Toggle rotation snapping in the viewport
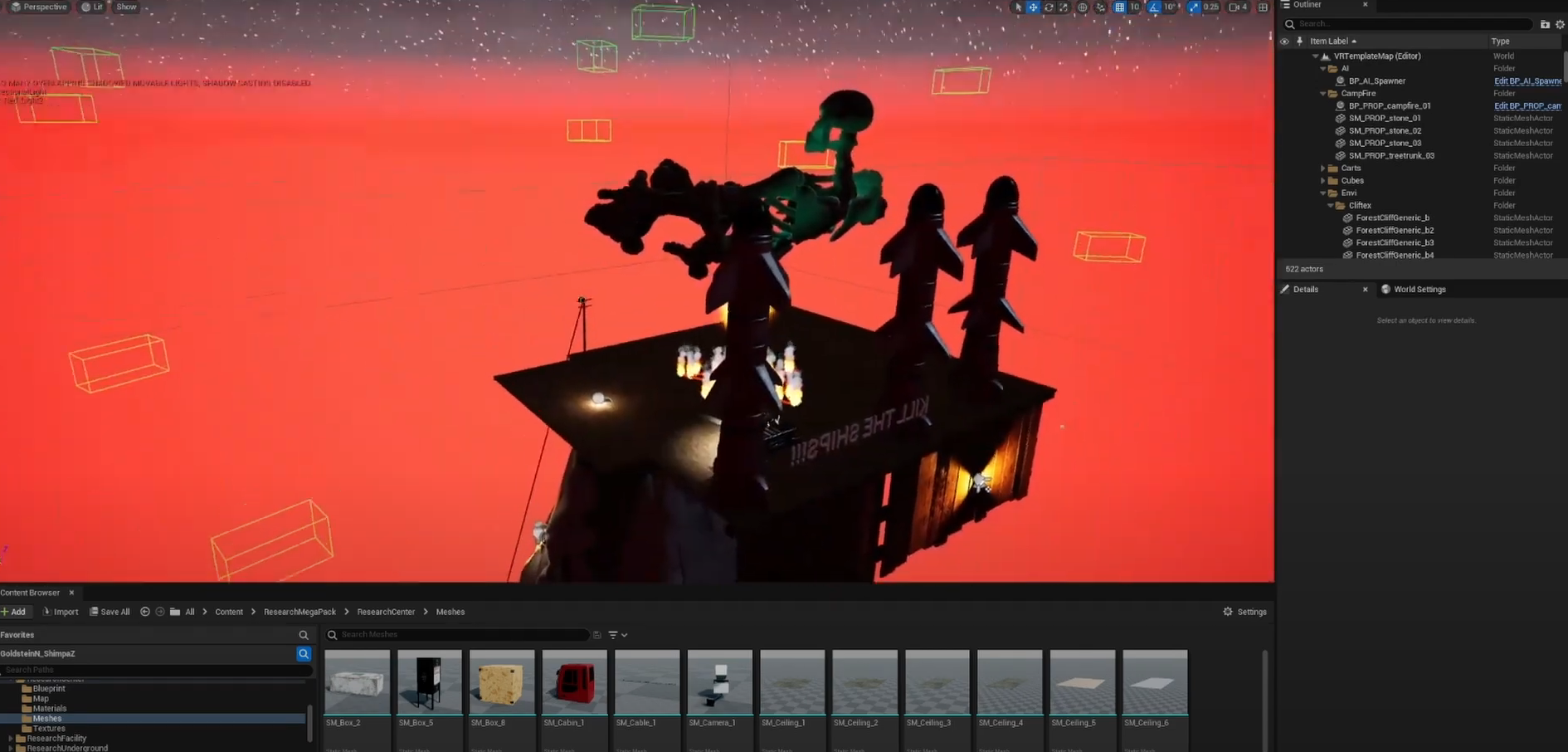1568x752 pixels. [1154, 7]
